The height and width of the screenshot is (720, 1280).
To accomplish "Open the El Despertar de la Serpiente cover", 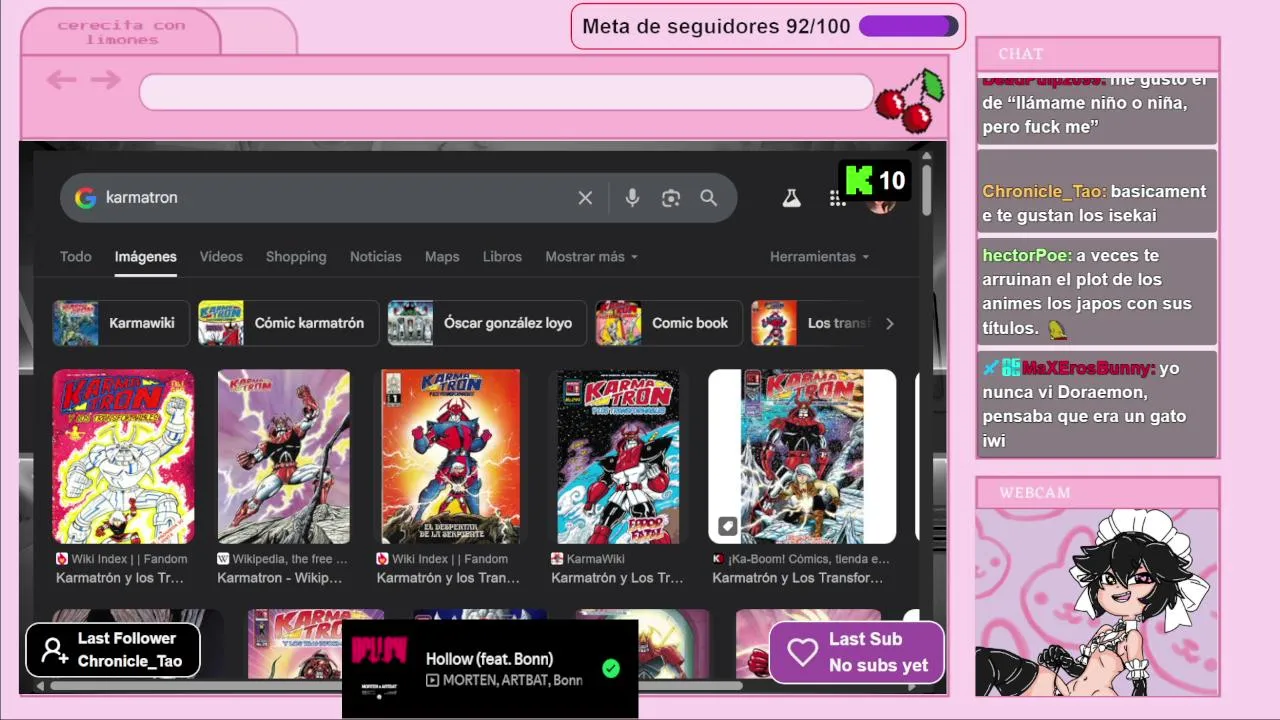I will click(450, 457).
